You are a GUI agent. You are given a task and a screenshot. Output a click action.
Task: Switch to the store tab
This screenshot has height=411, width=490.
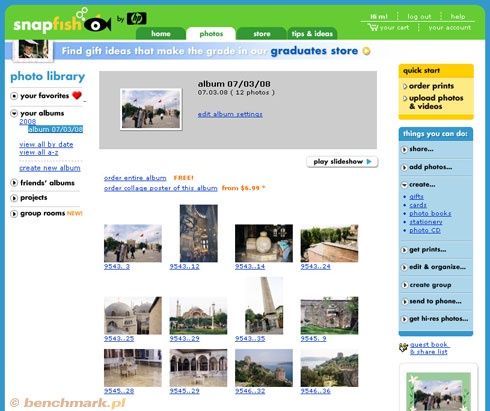262,34
